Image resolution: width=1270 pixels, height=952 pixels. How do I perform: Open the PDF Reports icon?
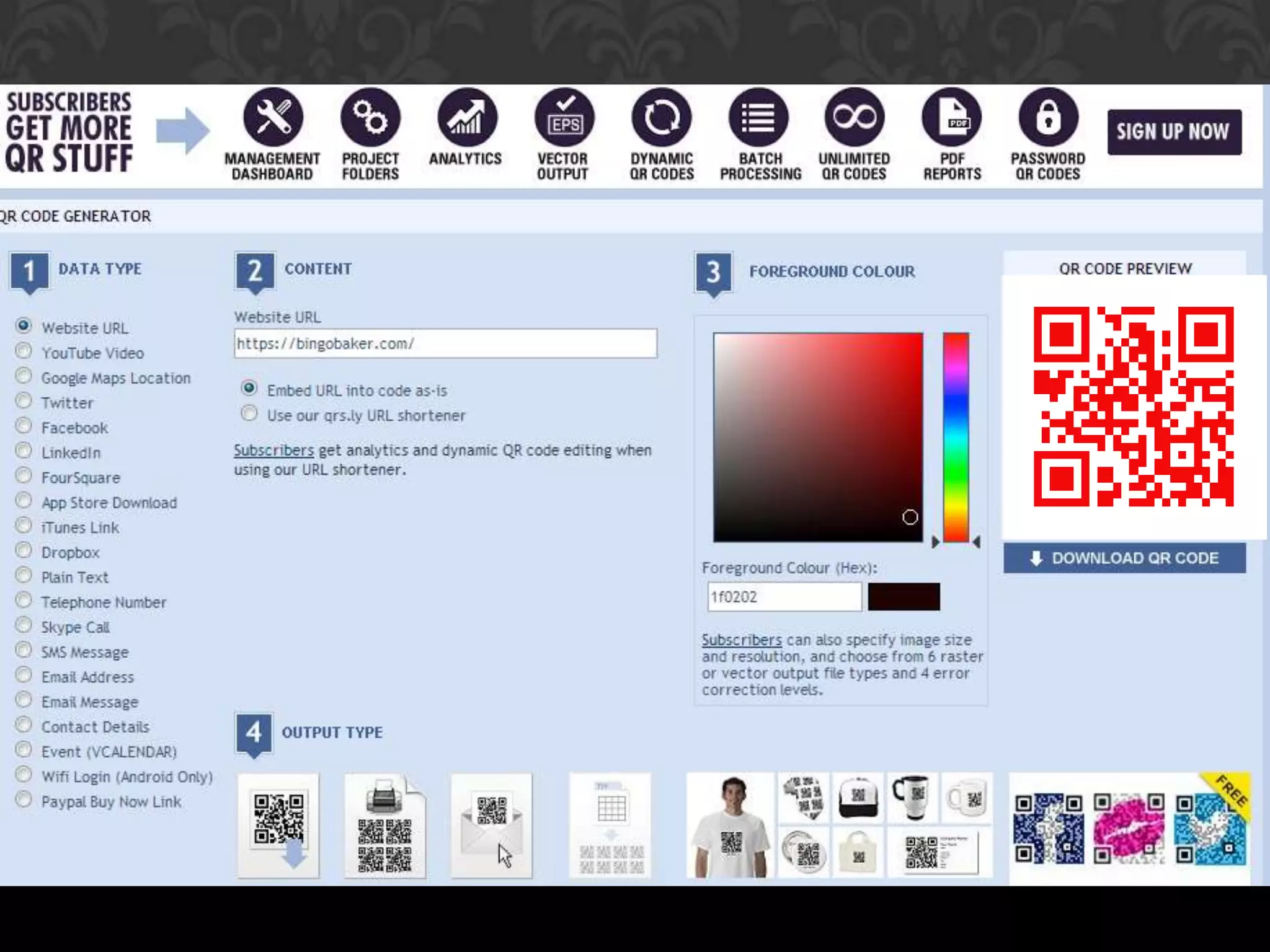click(x=952, y=118)
